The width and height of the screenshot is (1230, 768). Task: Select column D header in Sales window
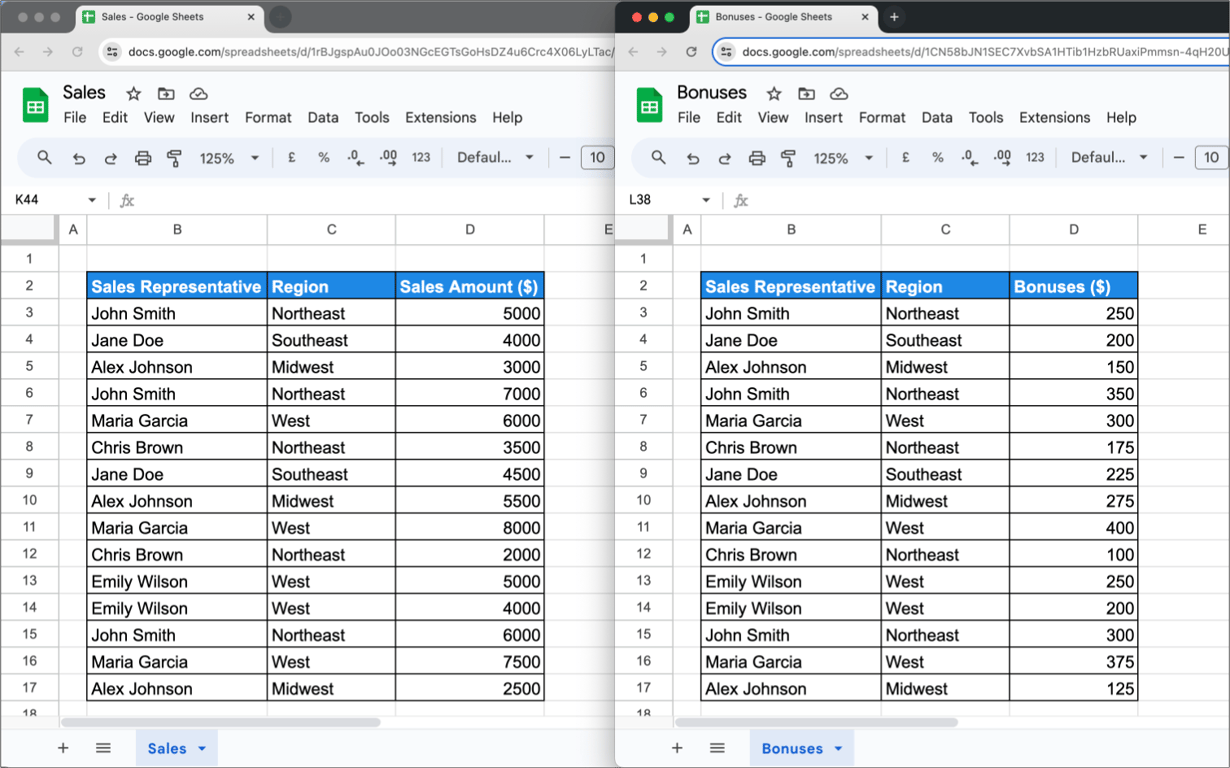(470, 230)
